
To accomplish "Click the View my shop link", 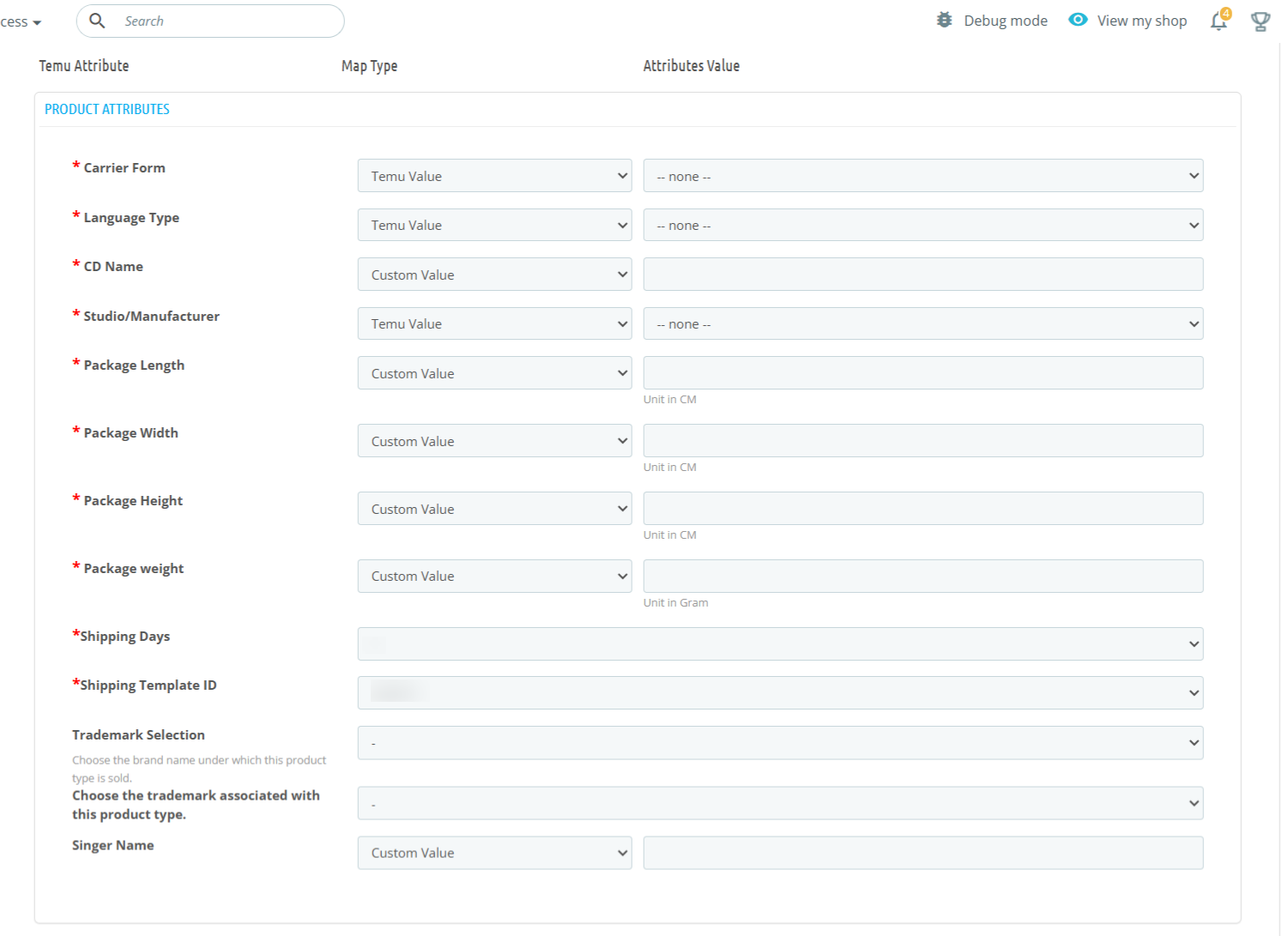I will [1141, 21].
